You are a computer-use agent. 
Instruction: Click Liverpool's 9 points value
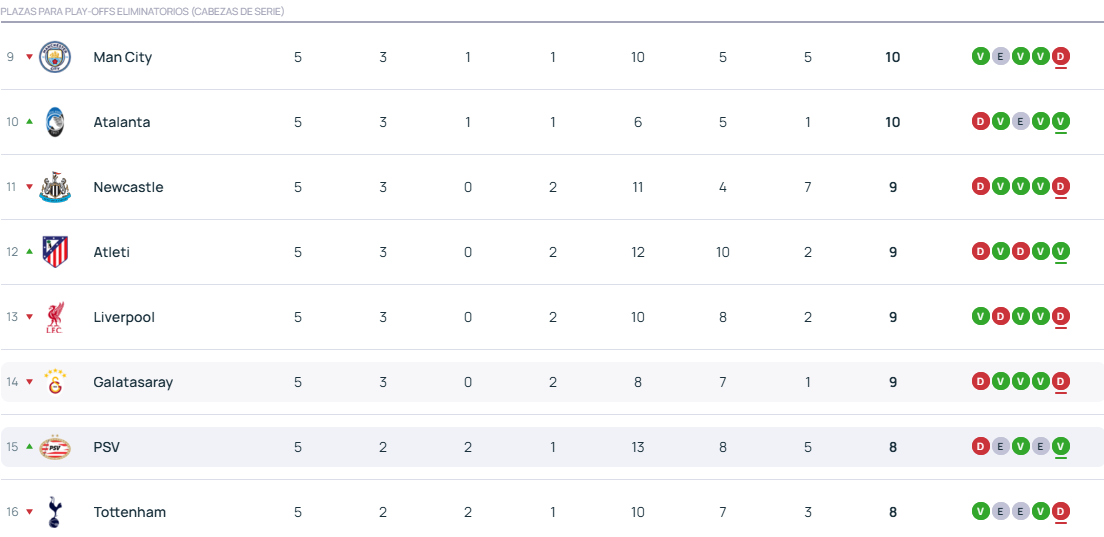(x=893, y=317)
